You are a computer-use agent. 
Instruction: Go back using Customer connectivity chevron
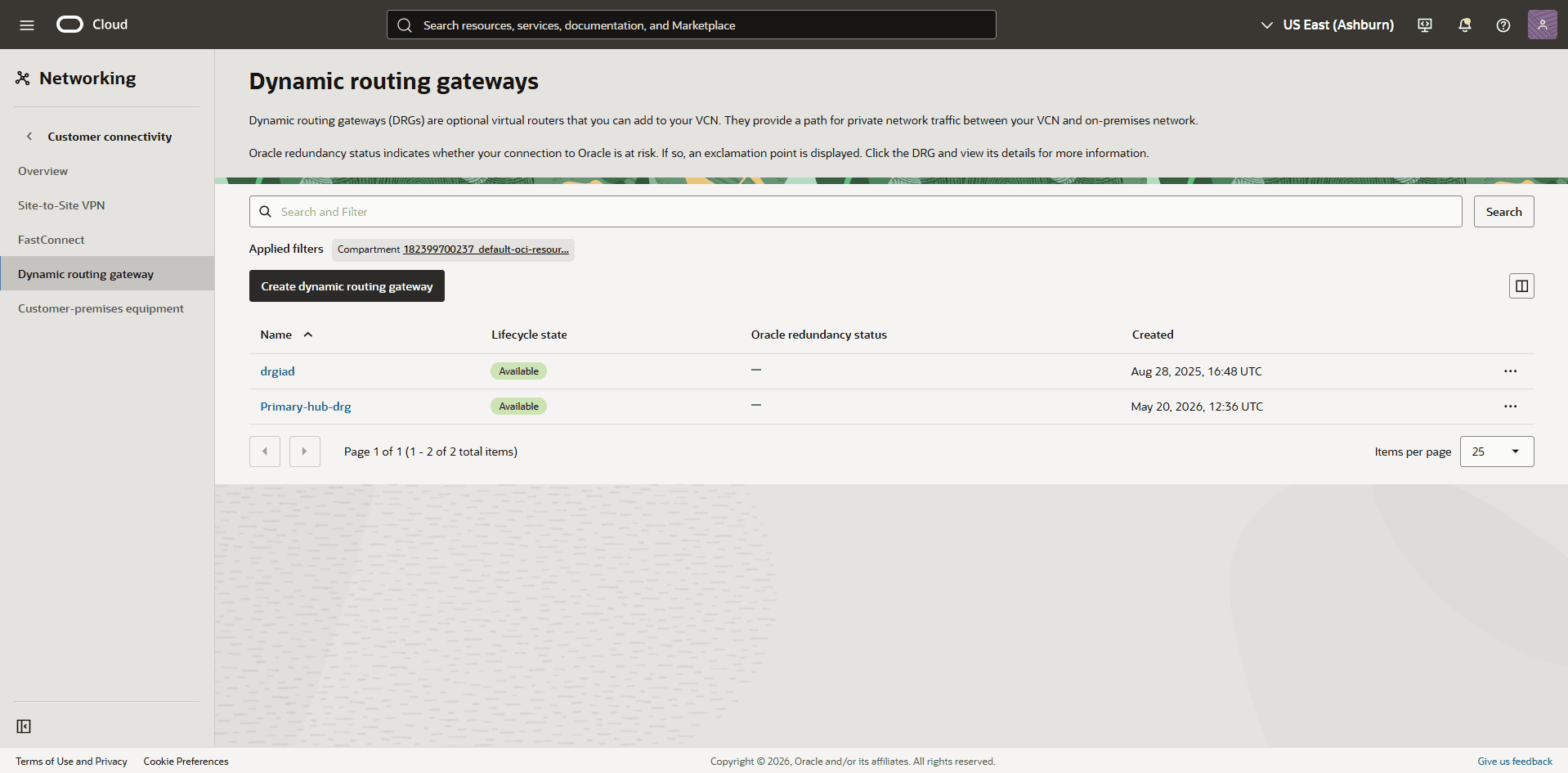(29, 137)
